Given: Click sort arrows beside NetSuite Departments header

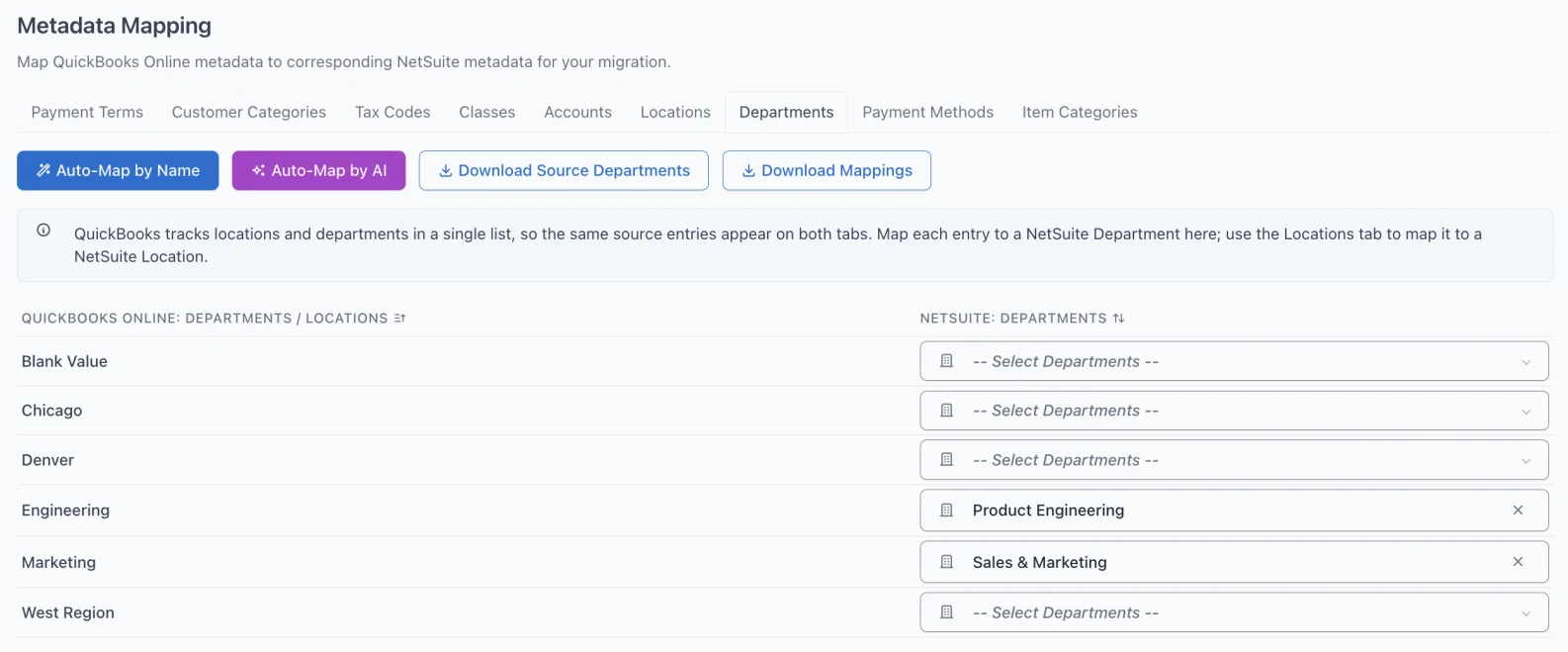Looking at the screenshot, I should coord(1118,319).
